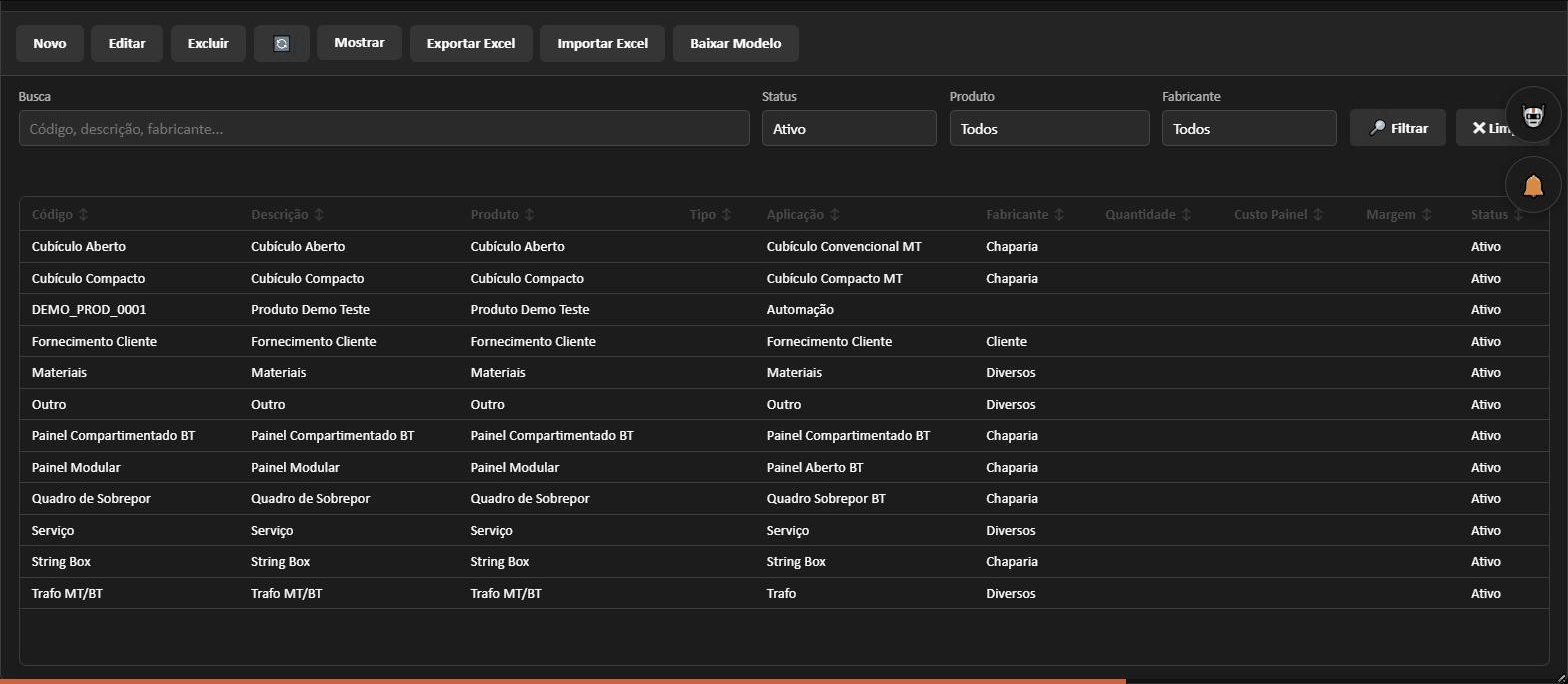Click 'Diversos' in the Trafo MT/BT row
The image size is (1568, 684).
click(x=1010, y=593)
